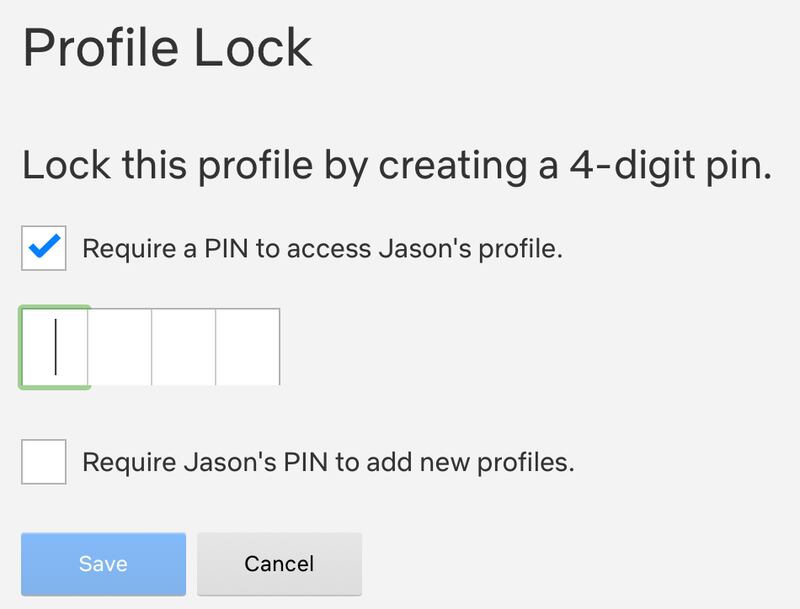Click the first PIN digit box
The width and height of the screenshot is (800, 609).
pyautogui.click(x=55, y=347)
